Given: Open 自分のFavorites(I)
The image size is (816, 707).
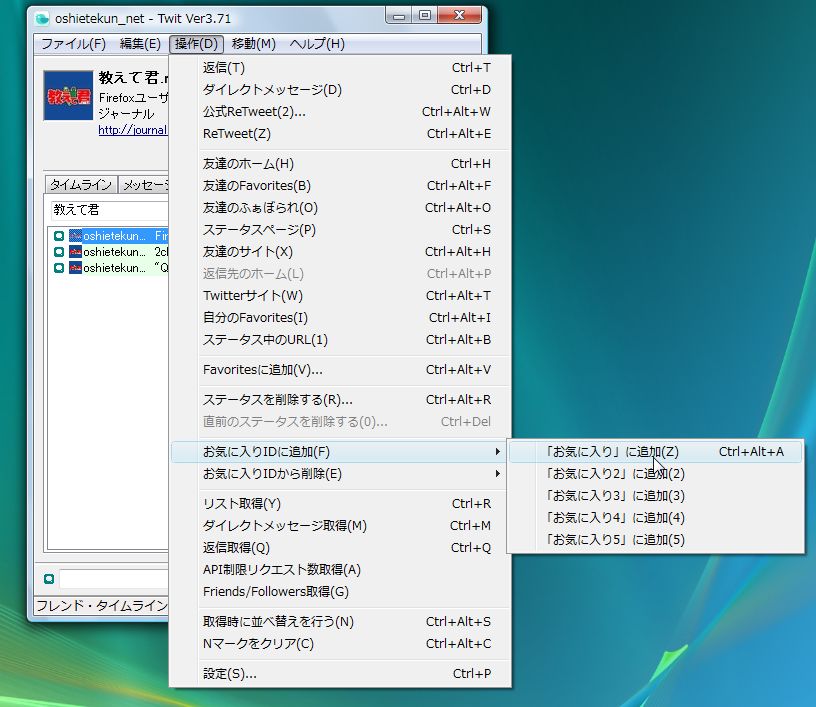Looking at the screenshot, I should coord(341,317).
